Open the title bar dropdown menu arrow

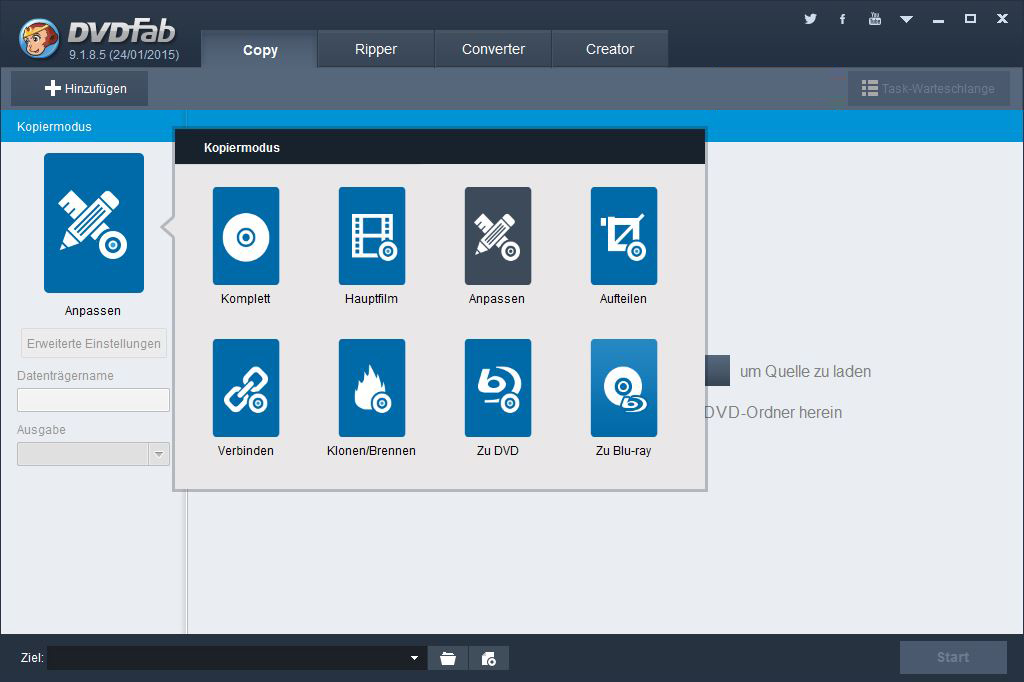(x=906, y=19)
